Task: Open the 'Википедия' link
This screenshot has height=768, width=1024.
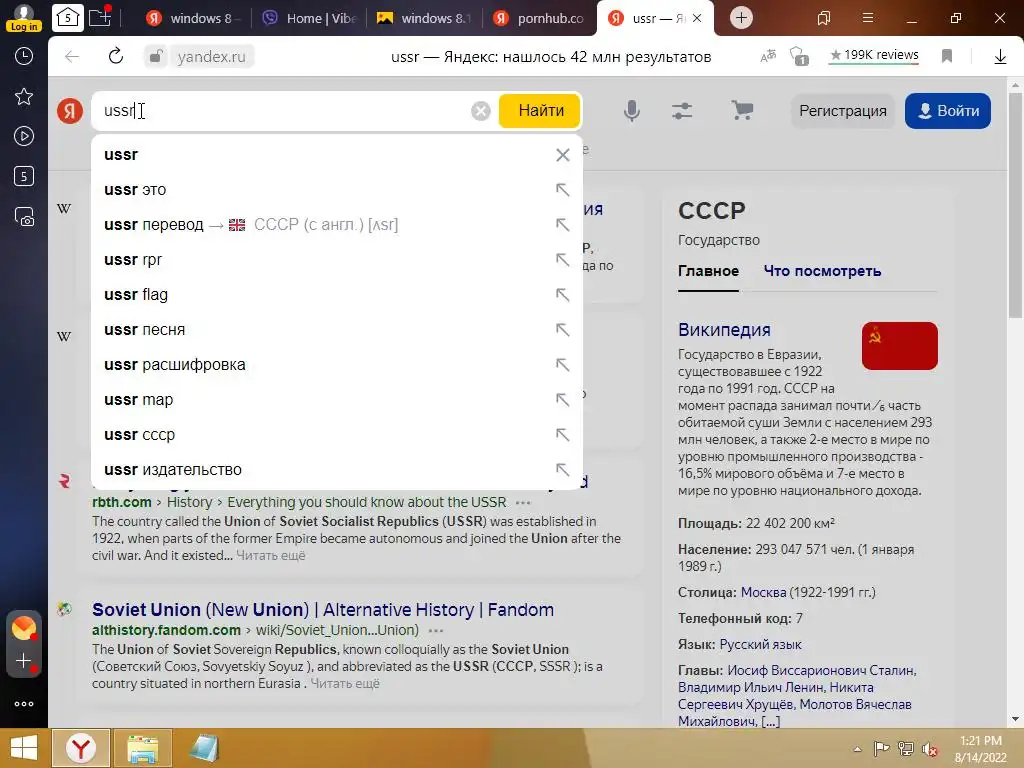Action: pyautogui.click(x=724, y=330)
